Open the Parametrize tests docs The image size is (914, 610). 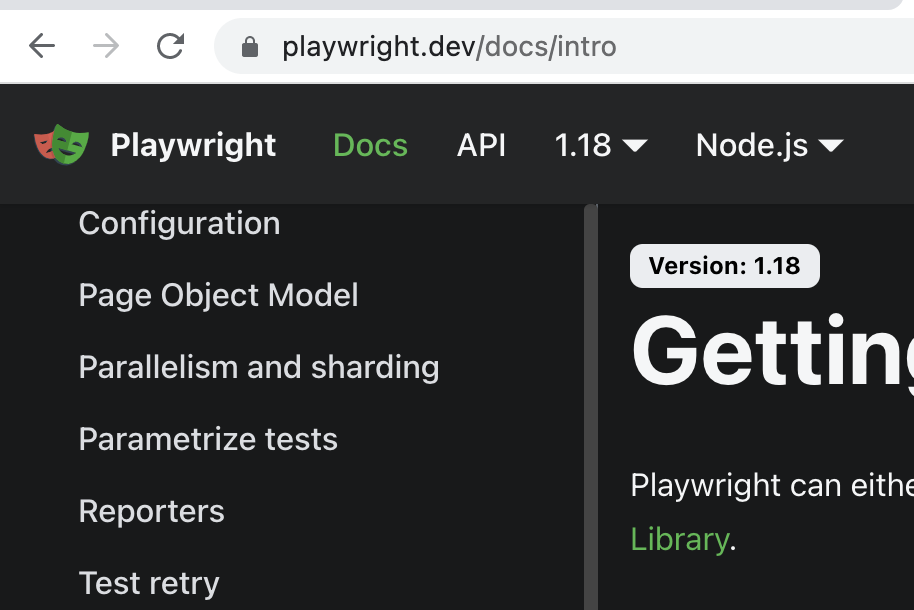208,439
